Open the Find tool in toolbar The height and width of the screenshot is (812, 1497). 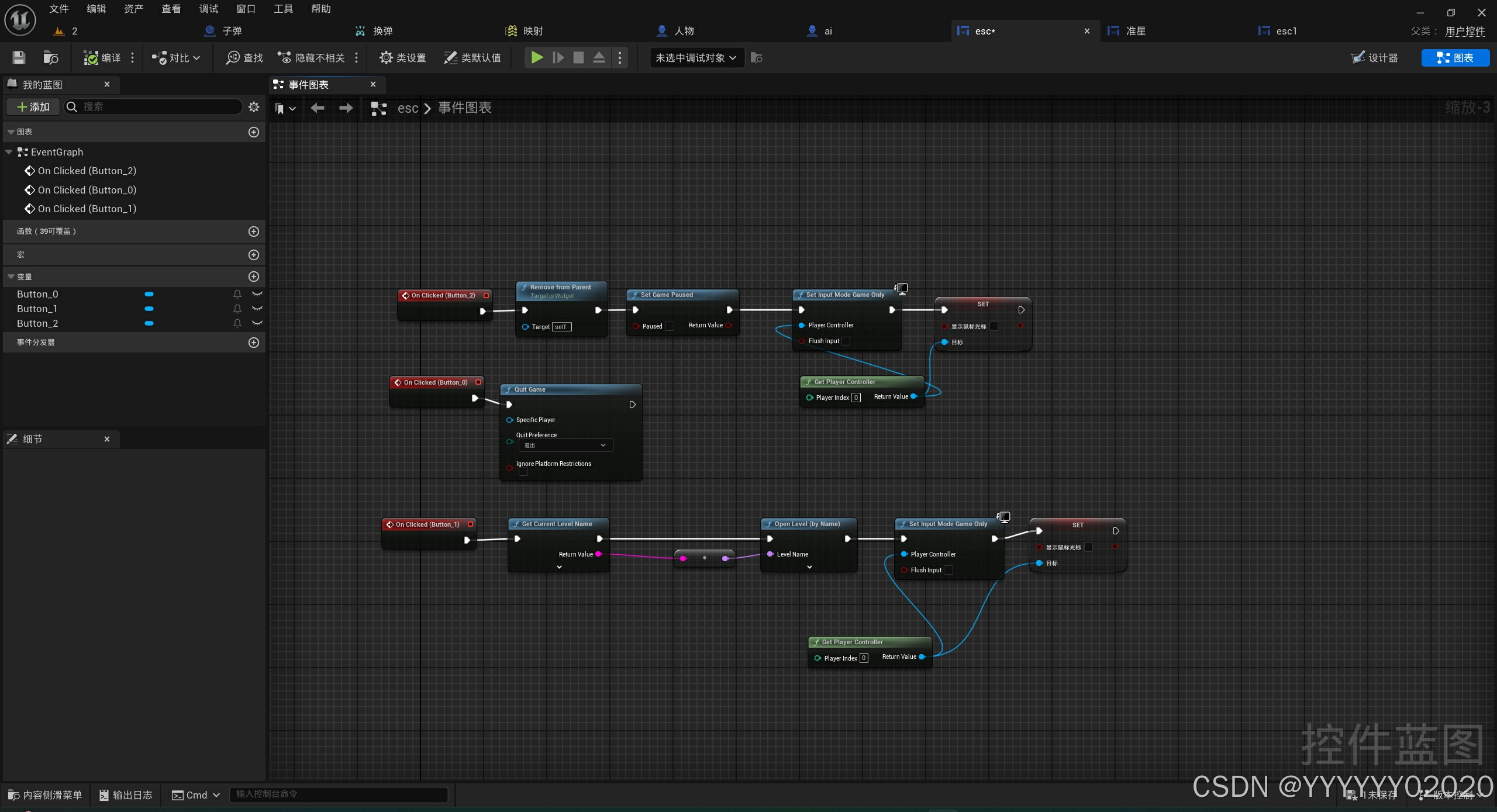coord(244,57)
